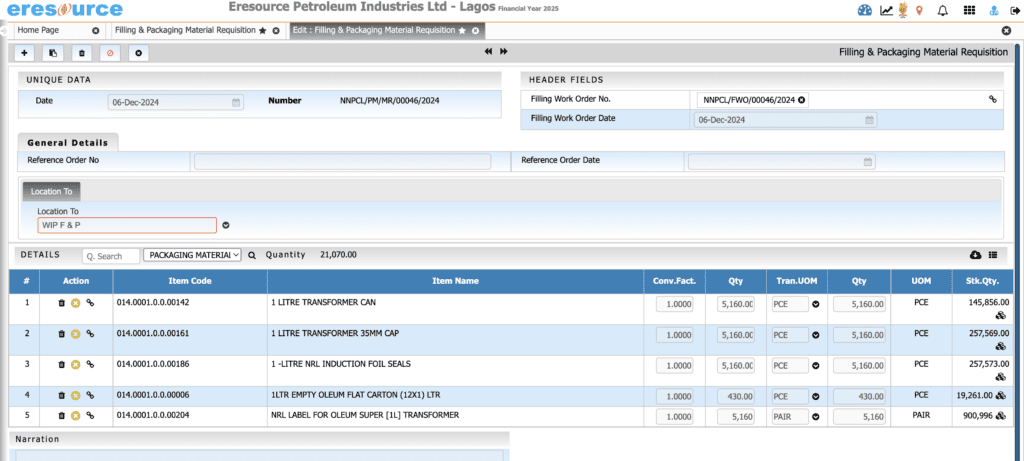Screen dimensions: 1024x461
Task: Click the copy document toolbar icon
Action: (x=53, y=52)
